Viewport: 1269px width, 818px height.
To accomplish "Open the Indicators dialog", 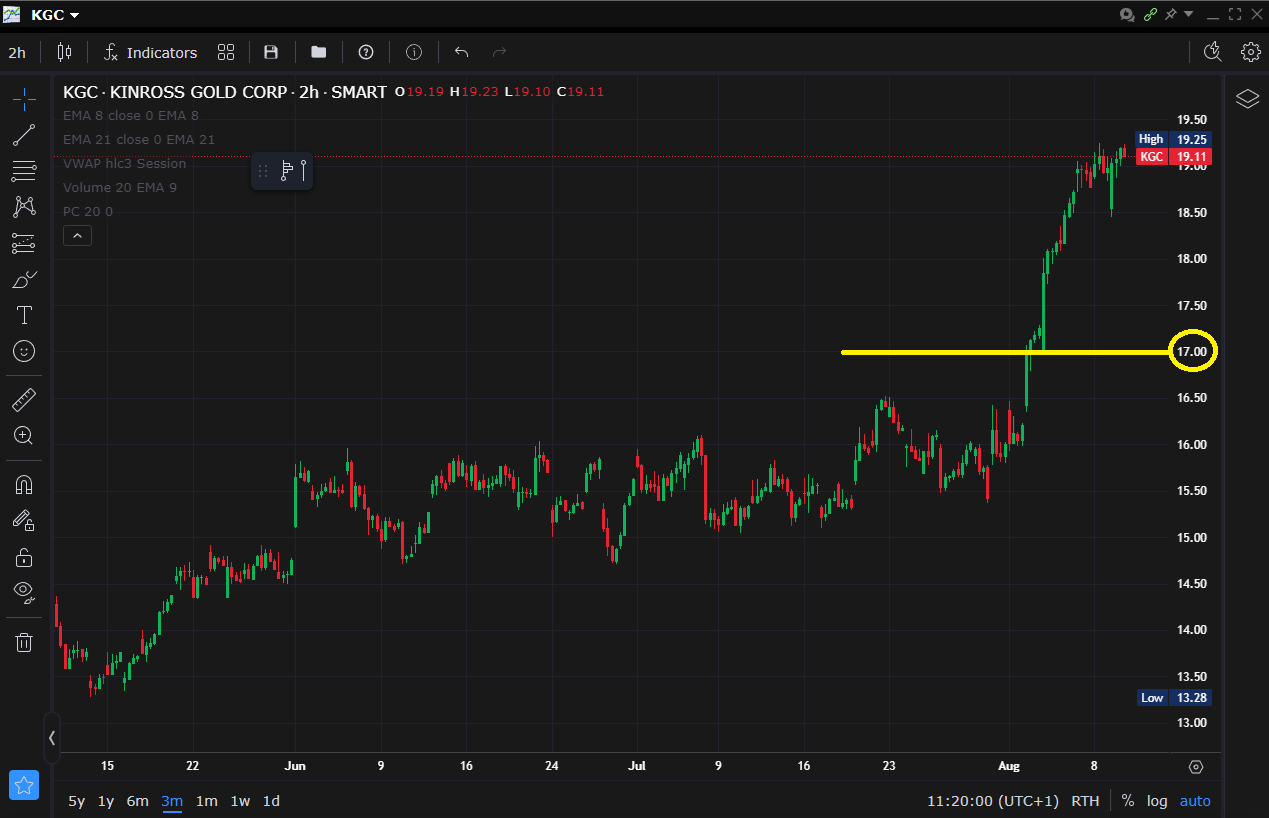I will coord(150,52).
